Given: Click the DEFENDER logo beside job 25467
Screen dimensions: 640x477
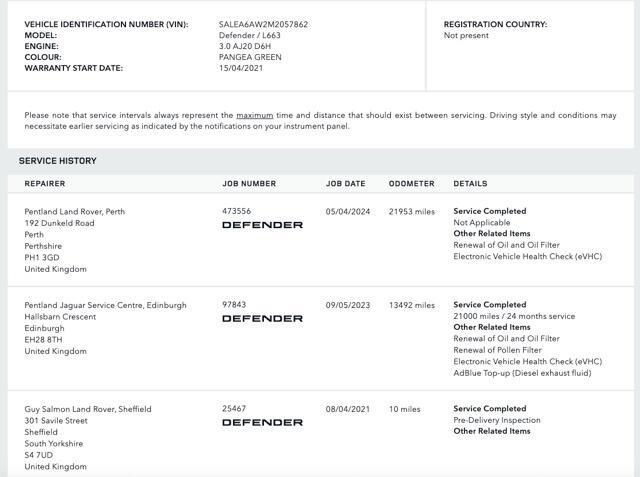Looking at the screenshot, I should (262, 423).
